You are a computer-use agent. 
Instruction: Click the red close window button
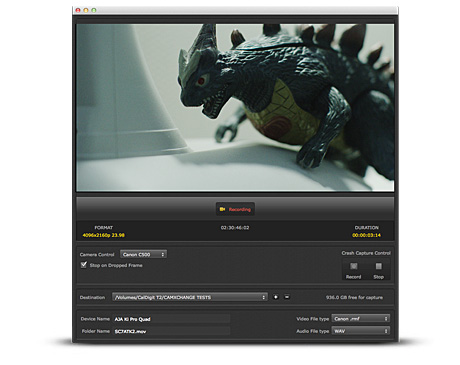click(x=78, y=10)
